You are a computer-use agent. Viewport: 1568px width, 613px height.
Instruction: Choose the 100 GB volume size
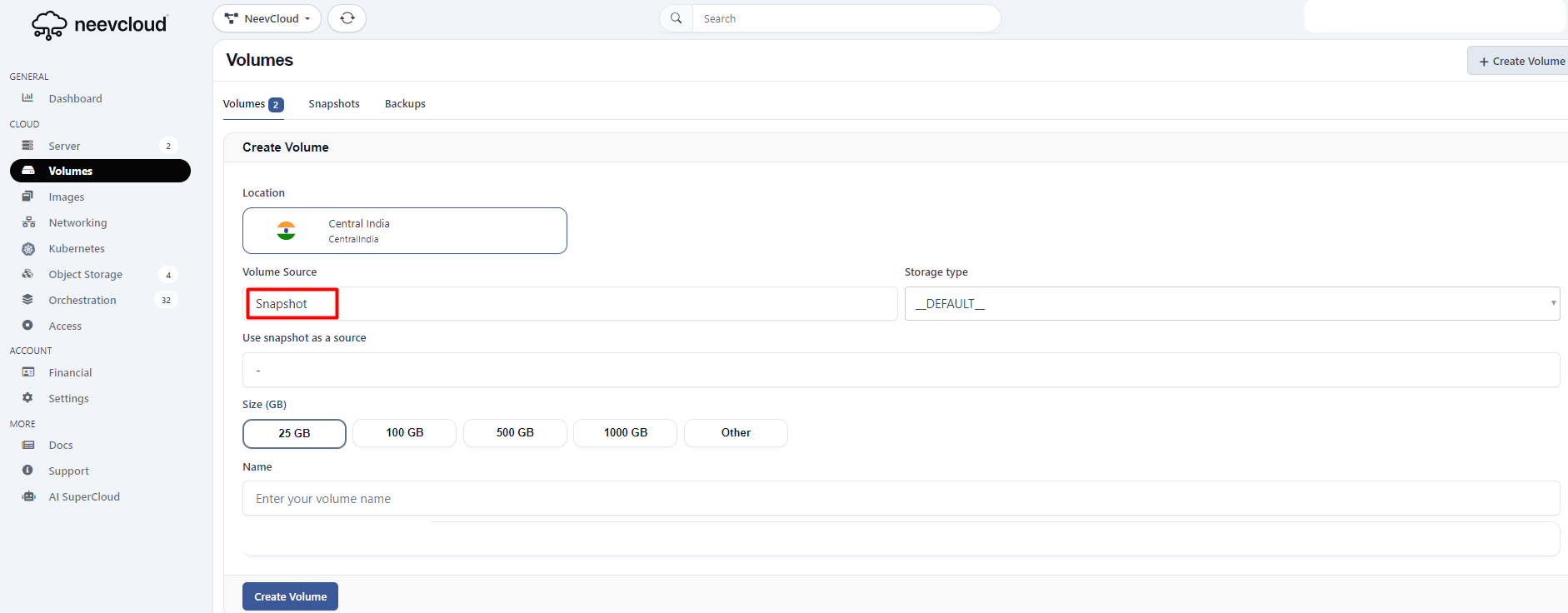point(404,433)
